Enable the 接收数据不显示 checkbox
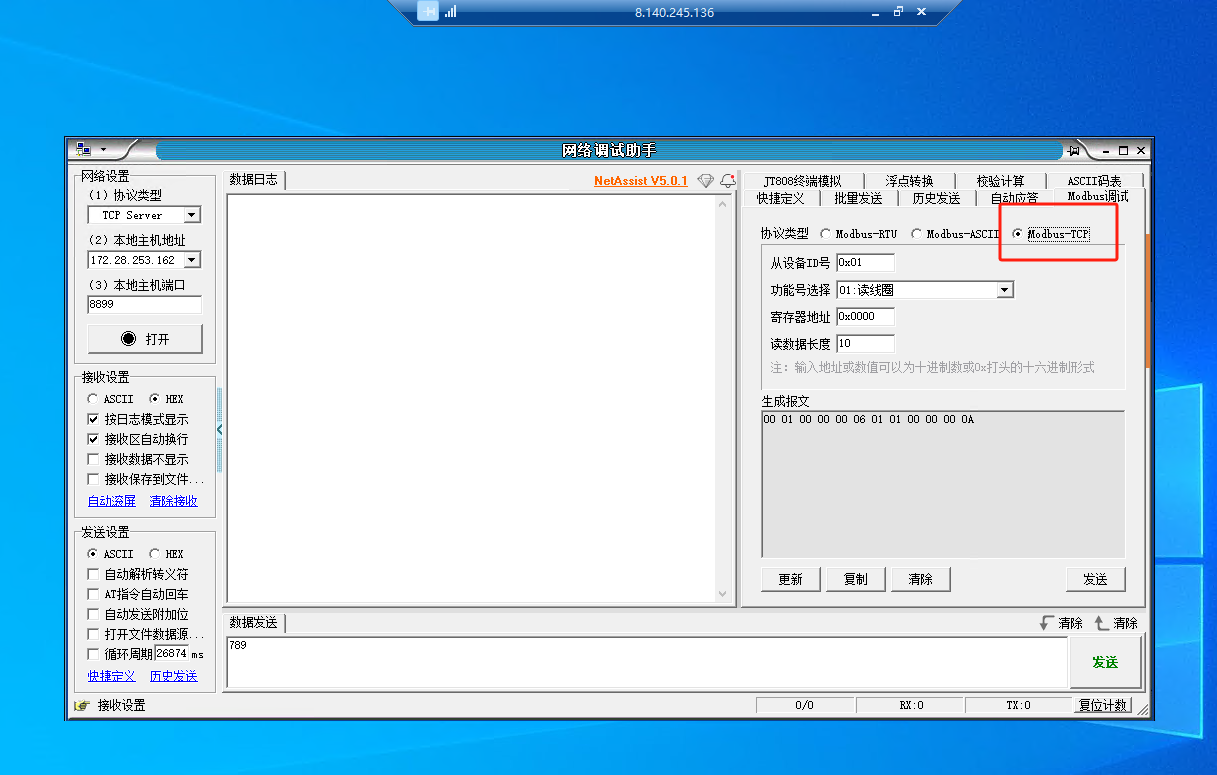Screen dimensions: 1217x775 click(x=93, y=459)
